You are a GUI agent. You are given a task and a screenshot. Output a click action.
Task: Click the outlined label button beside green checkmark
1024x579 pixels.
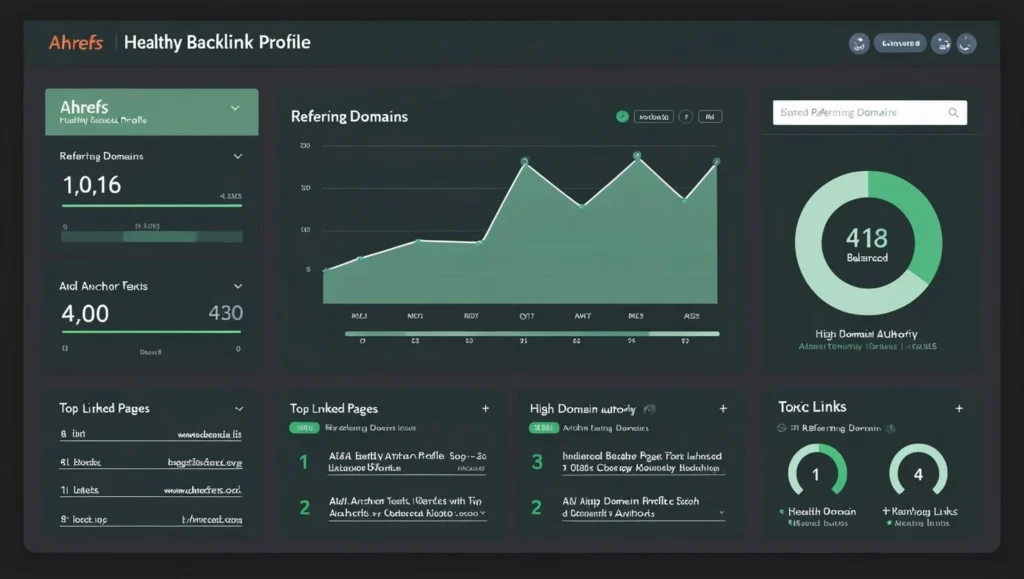(x=654, y=117)
